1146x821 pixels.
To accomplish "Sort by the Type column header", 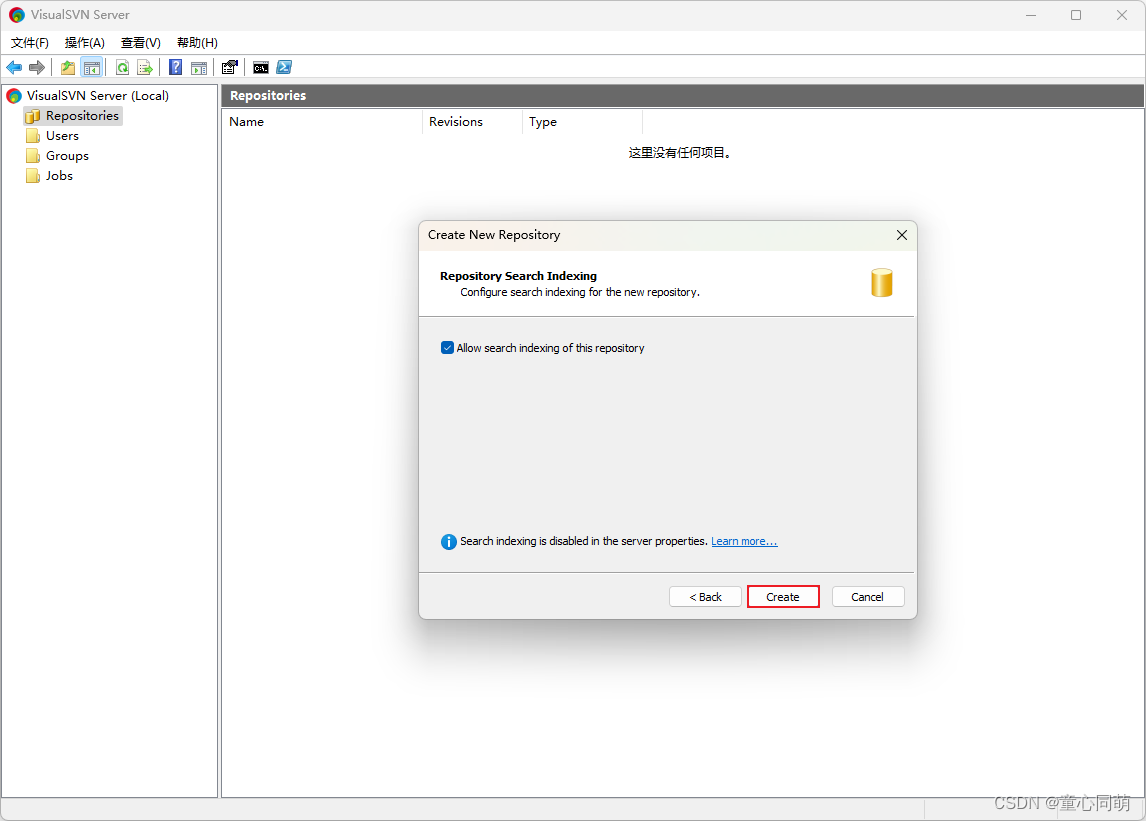I will [x=583, y=121].
